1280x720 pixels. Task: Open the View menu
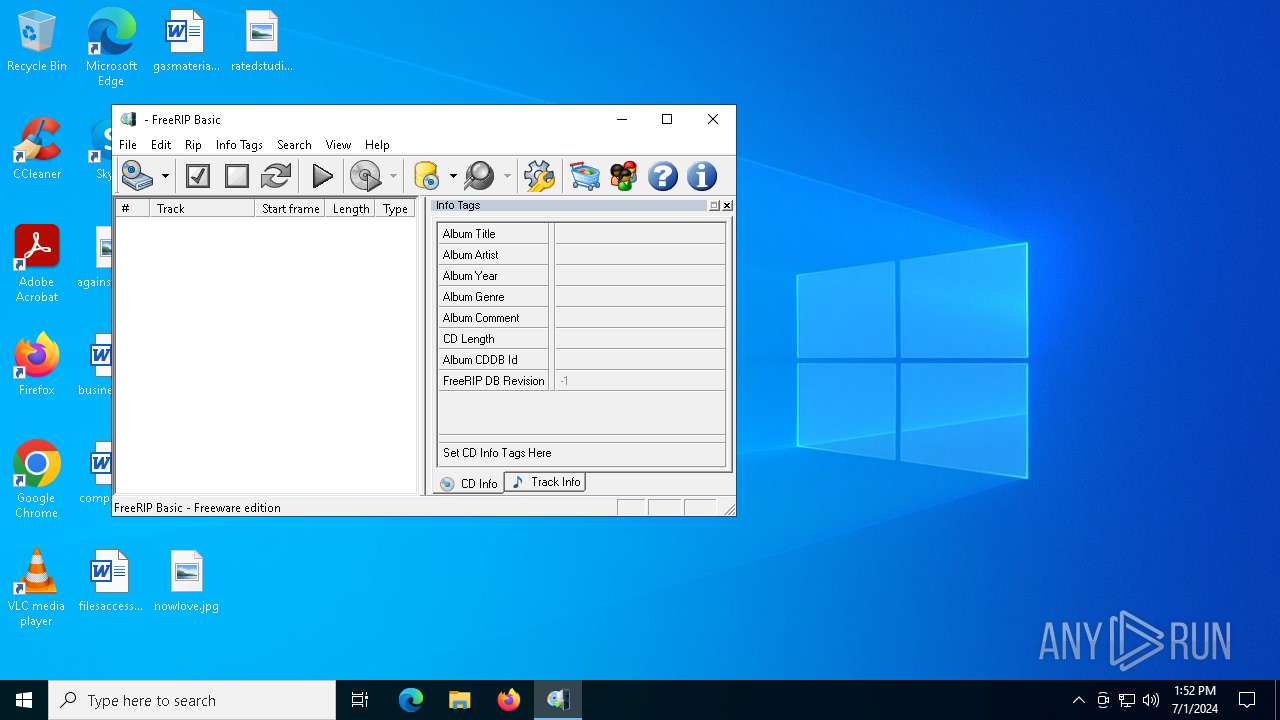point(338,145)
